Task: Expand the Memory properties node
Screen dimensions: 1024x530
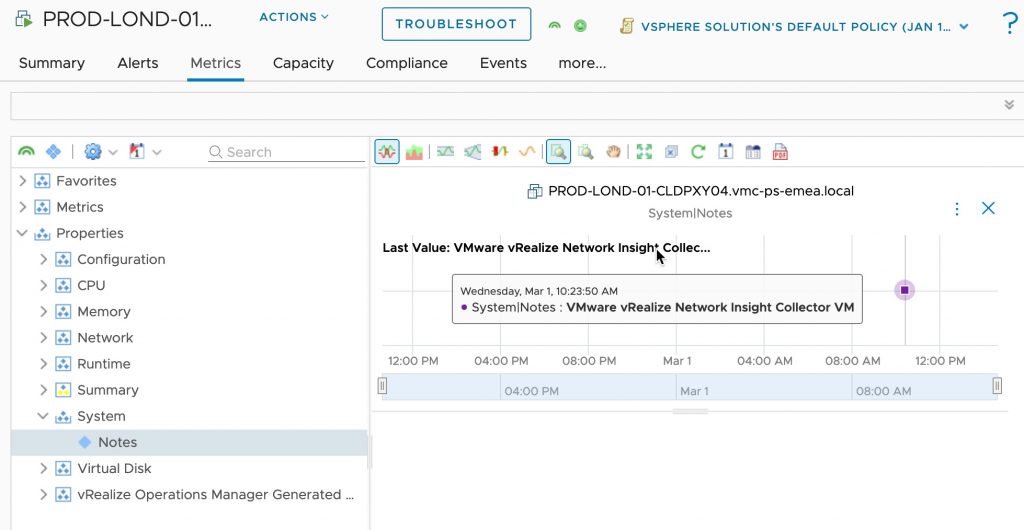Action: point(44,311)
